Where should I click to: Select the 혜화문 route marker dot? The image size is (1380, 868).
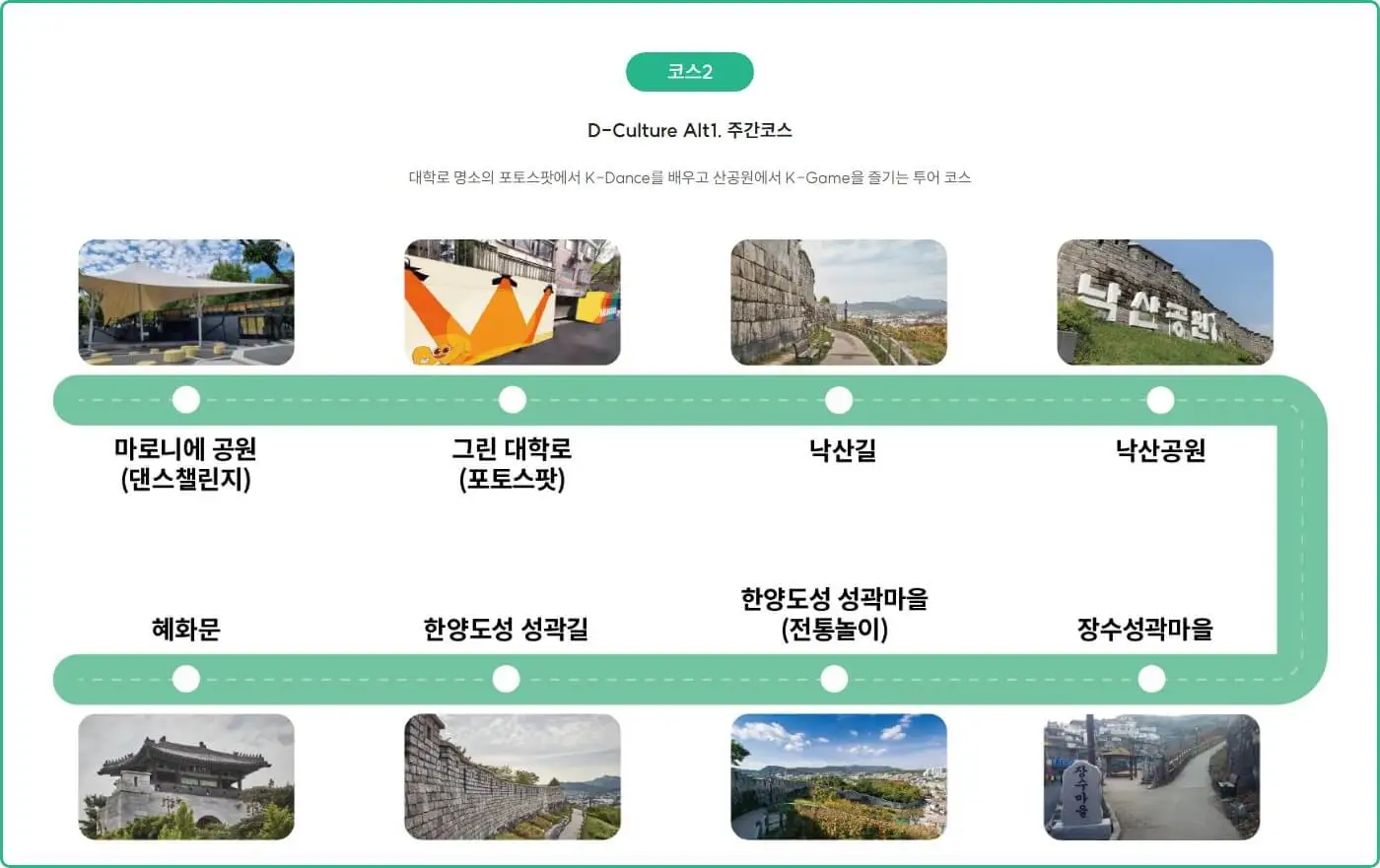186,677
